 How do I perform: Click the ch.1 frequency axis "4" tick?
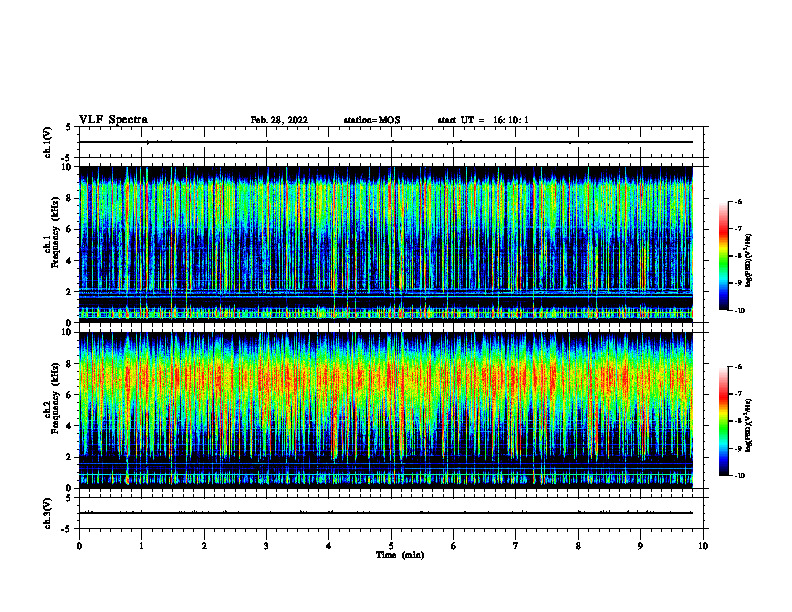[x=69, y=261]
